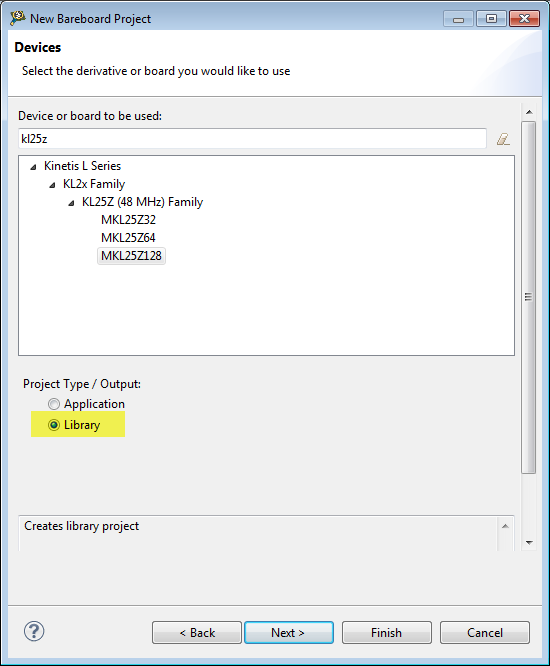This screenshot has width=550, height=666.
Task: Select the Application radio button
Action: click(x=54, y=404)
